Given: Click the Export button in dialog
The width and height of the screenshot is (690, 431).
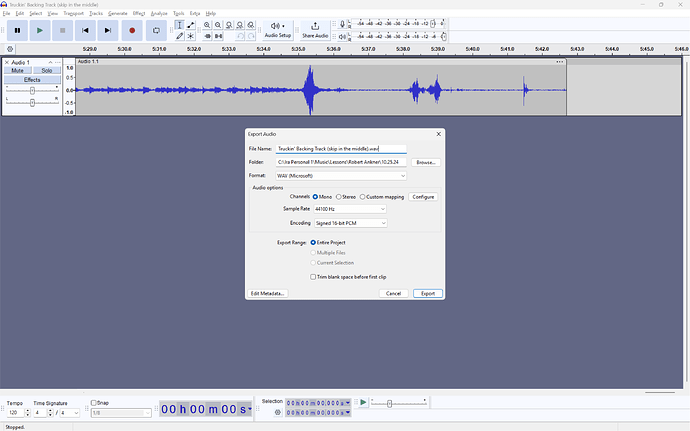Looking at the screenshot, I should tap(428, 294).
